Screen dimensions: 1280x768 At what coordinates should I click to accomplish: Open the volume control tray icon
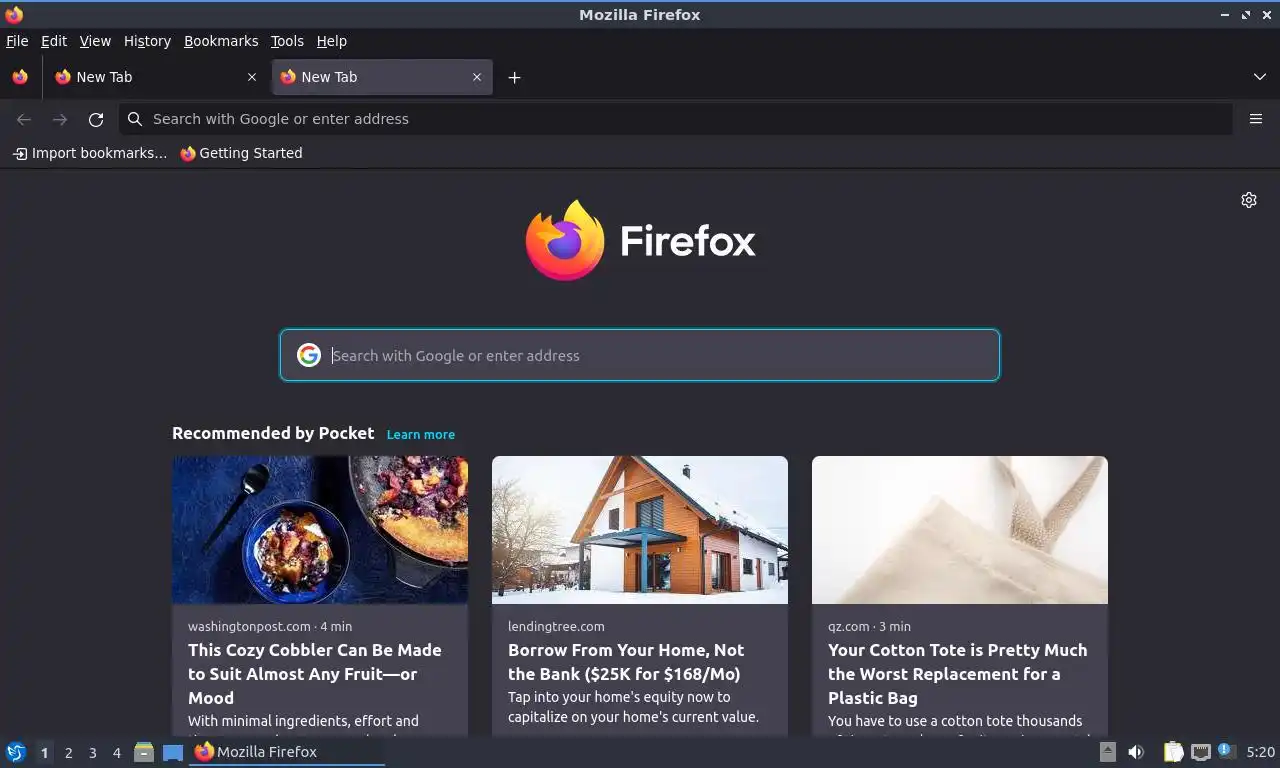tap(1136, 752)
